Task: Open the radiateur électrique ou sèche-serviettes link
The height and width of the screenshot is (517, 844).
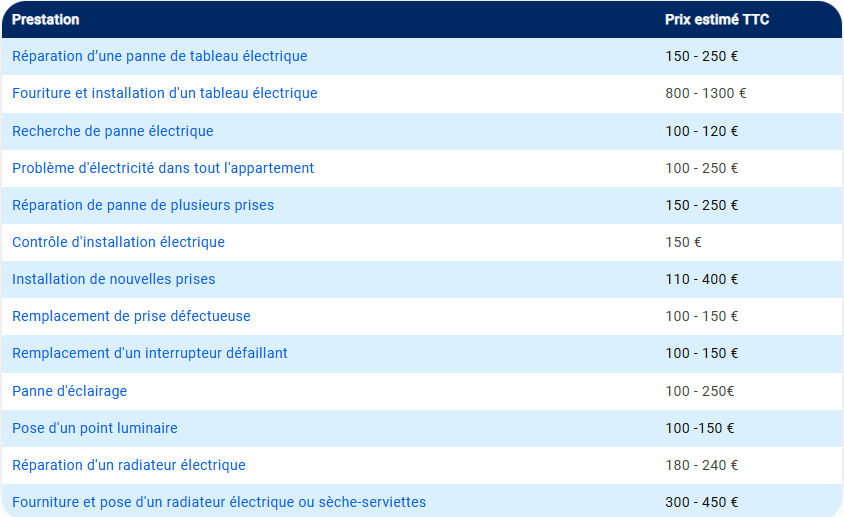Action: point(219,502)
